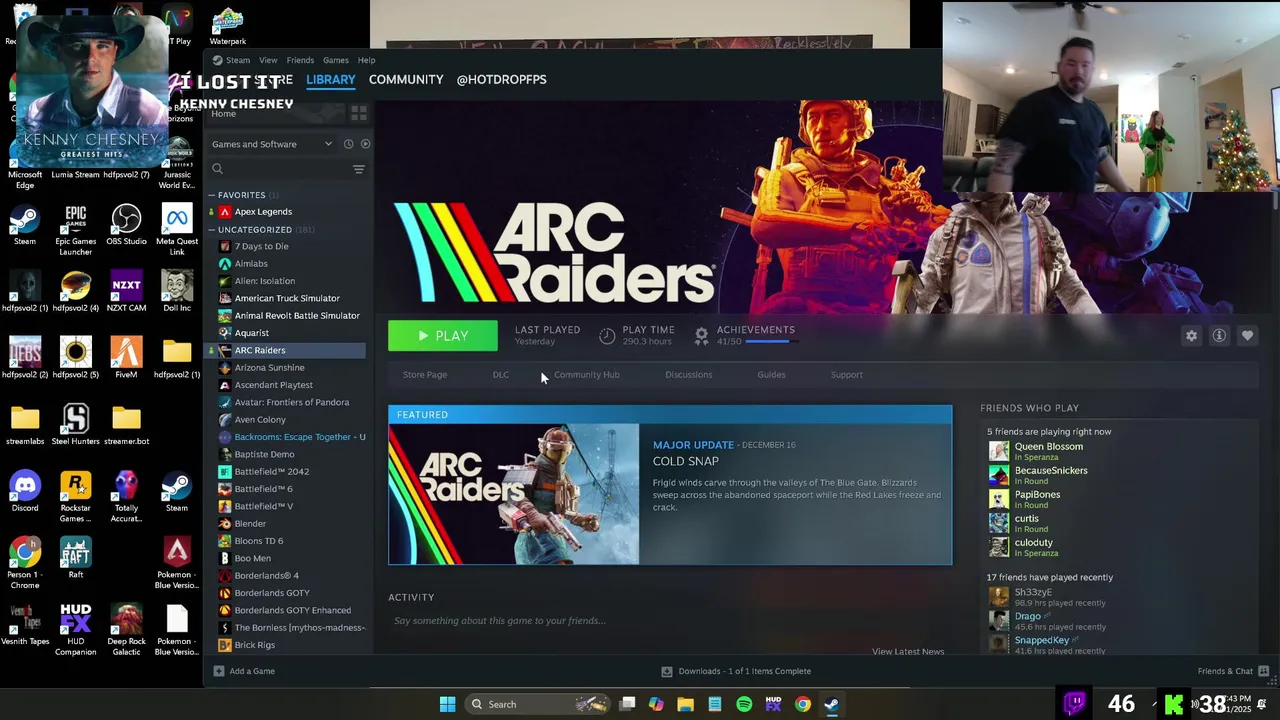Show Steam library grid view icon
This screenshot has width=1280, height=720.
tap(359, 113)
